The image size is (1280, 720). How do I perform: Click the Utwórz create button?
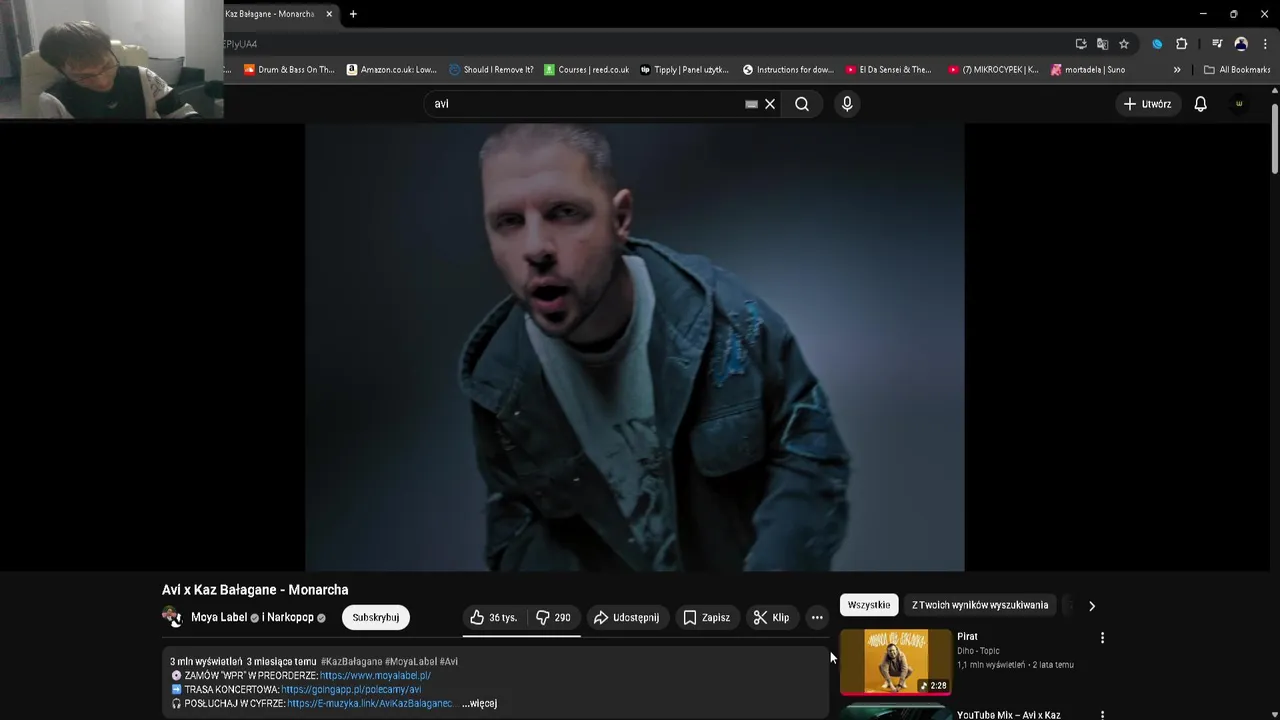[1147, 104]
